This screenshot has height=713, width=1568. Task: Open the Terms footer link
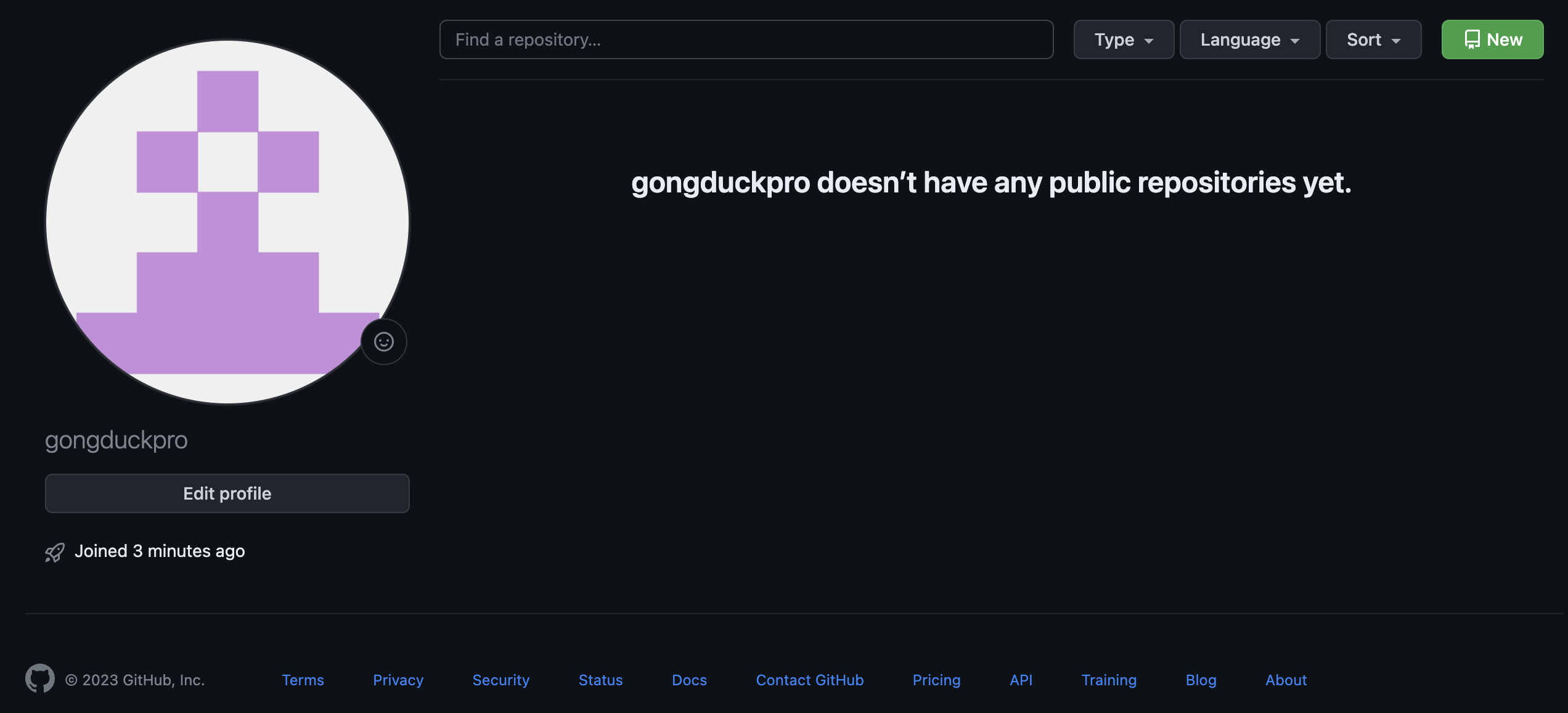tap(303, 680)
